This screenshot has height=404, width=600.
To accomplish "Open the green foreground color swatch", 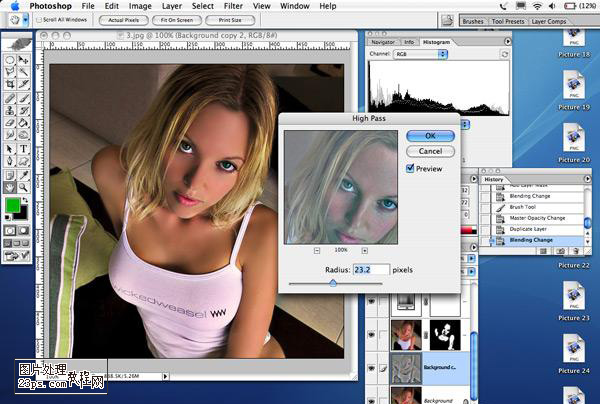I will [x=13, y=205].
